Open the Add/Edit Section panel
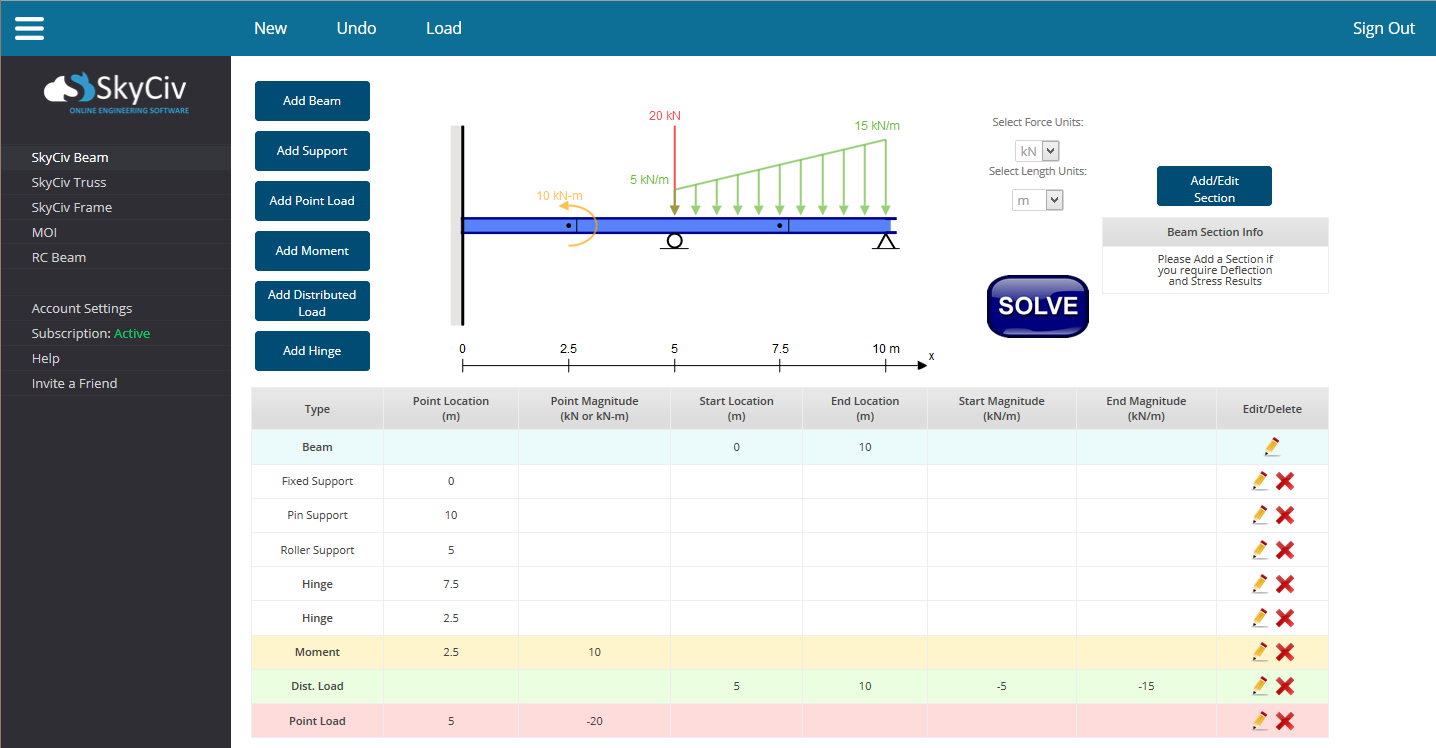 click(x=1214, y=186)
